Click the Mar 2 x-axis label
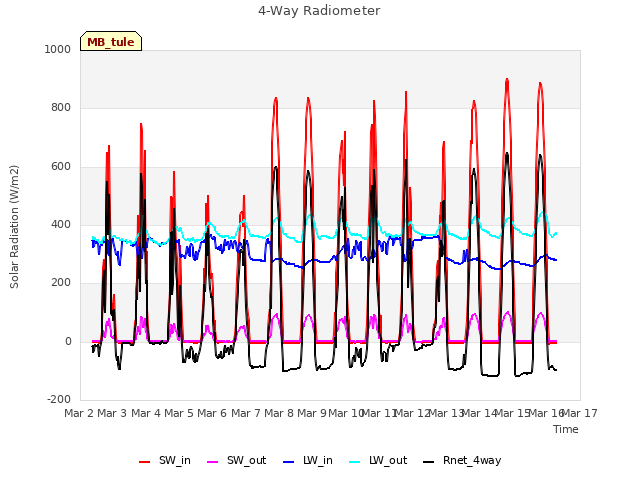Screen dimensions: 640x480 79,413
